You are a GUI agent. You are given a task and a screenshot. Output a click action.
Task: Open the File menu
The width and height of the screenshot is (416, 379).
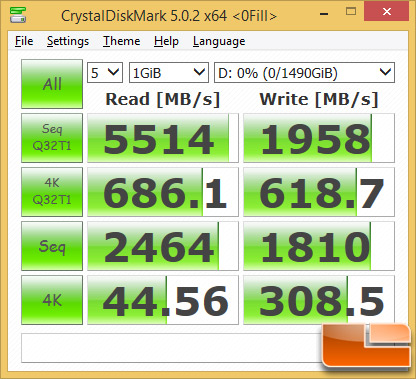coord(24,41)
